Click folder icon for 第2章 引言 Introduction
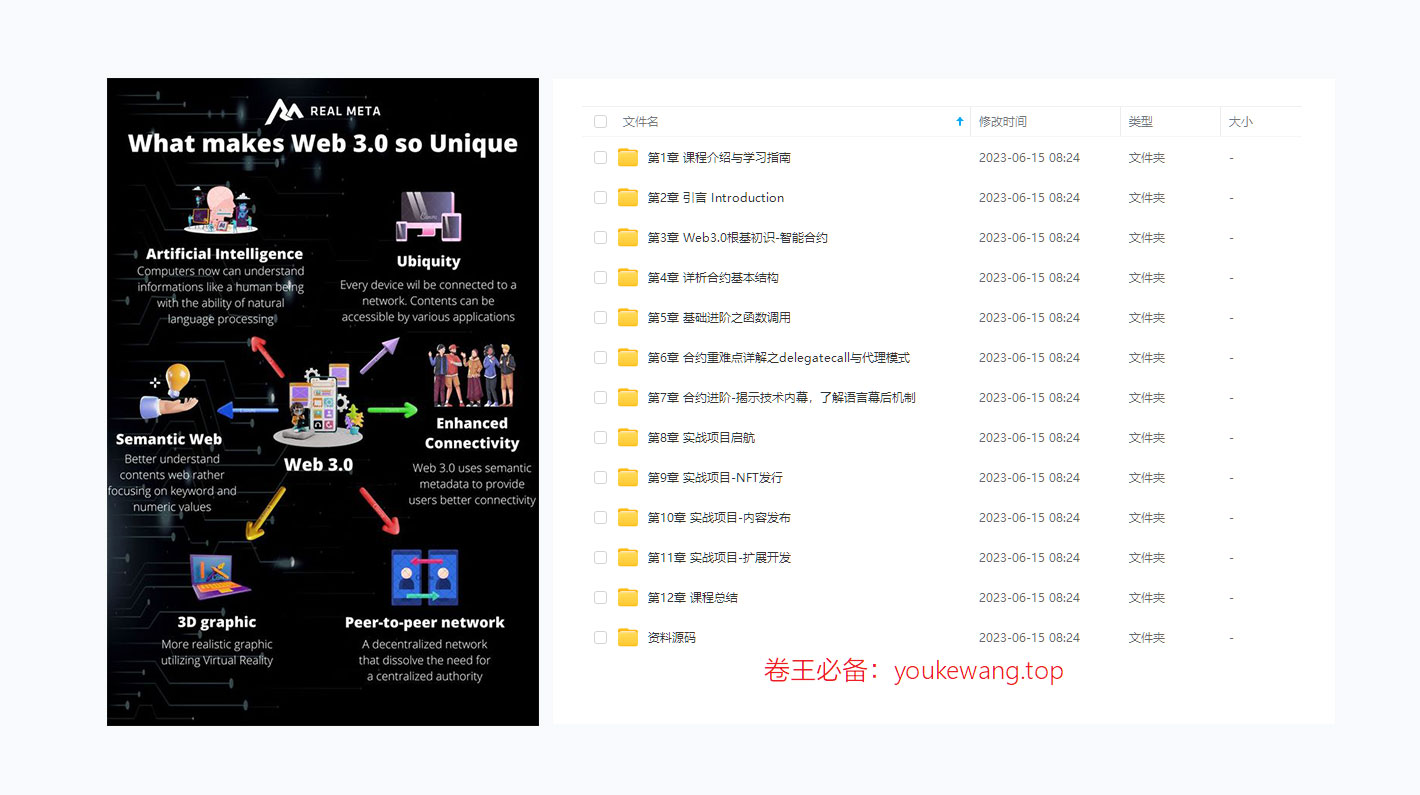 [628, 197]
